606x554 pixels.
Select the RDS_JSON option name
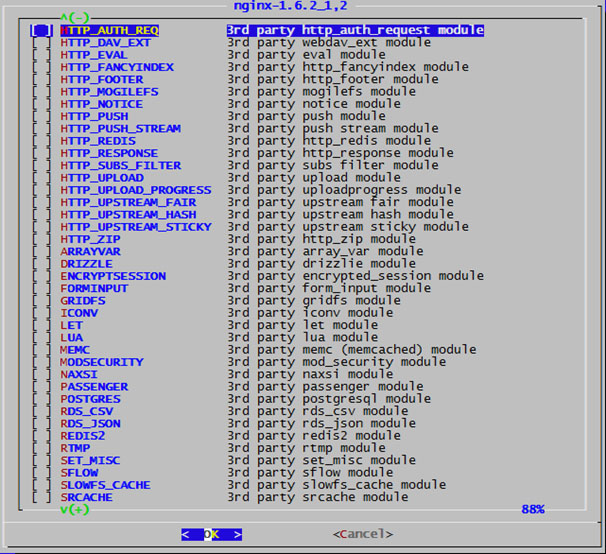(x=90, y=424)
